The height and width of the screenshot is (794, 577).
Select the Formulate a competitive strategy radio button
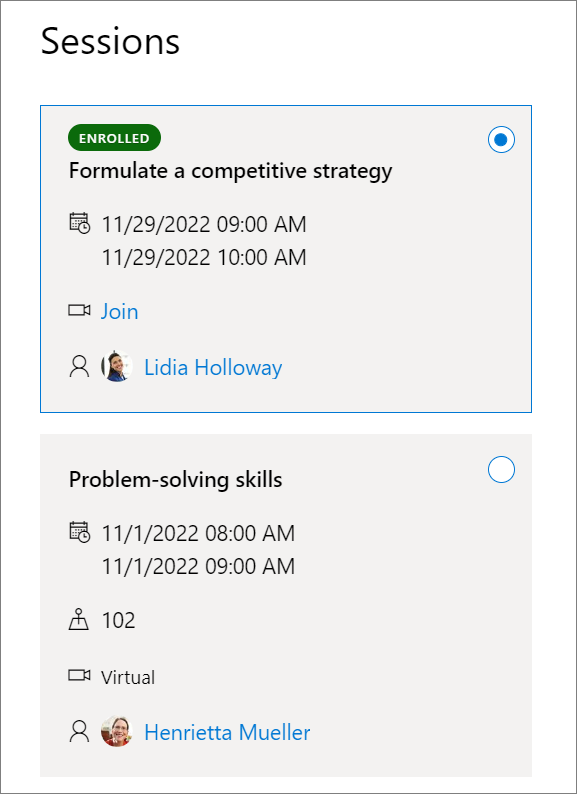(x=501, y=140)
